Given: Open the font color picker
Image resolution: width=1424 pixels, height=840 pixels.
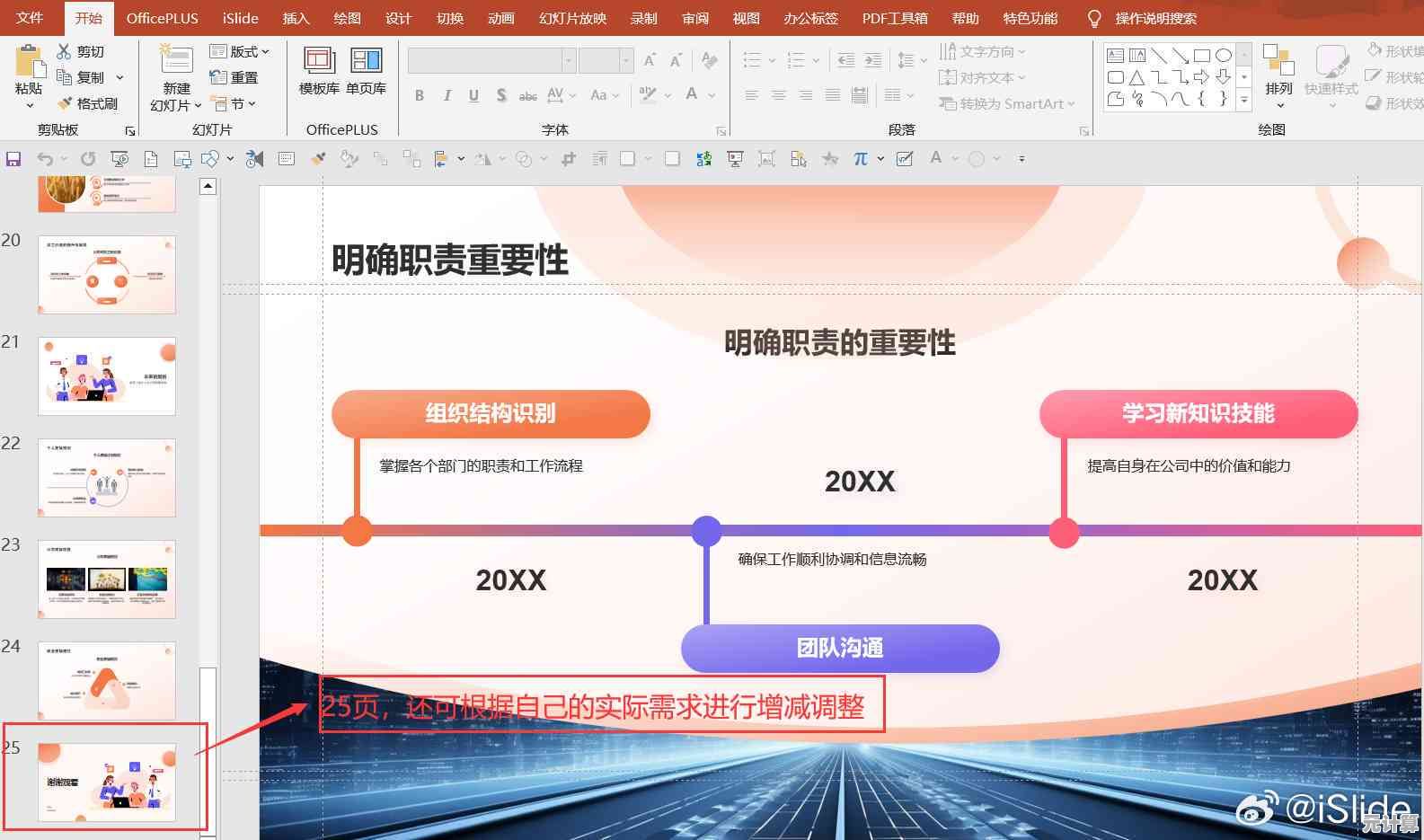Looking at the screenshot, I should pos(699,94).
